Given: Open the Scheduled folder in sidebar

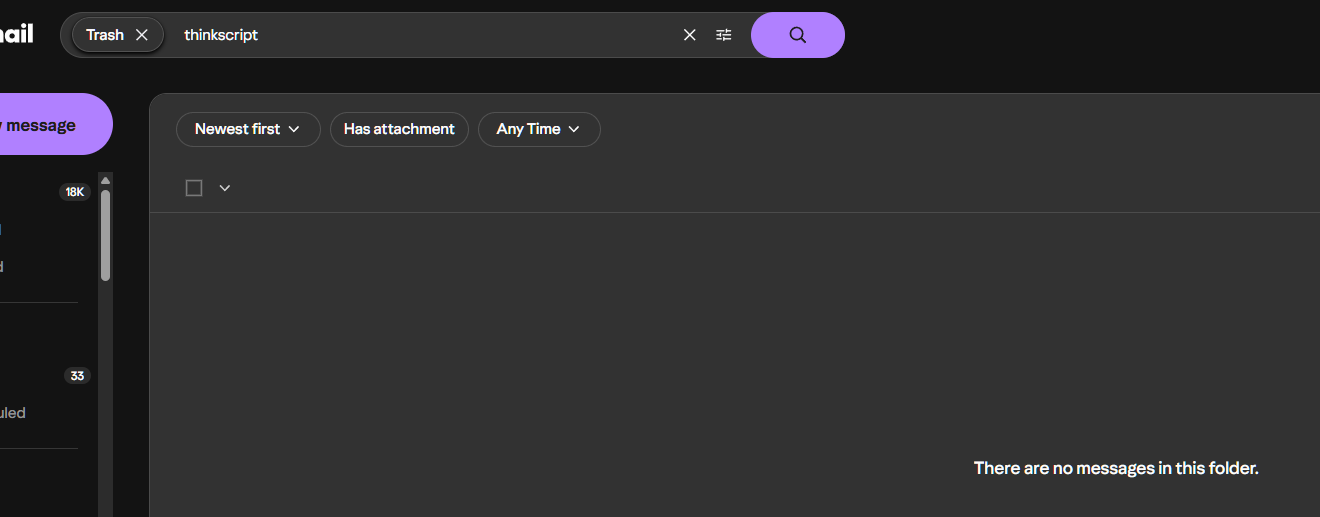Looking at the screenshot, I should click(12, 412).
